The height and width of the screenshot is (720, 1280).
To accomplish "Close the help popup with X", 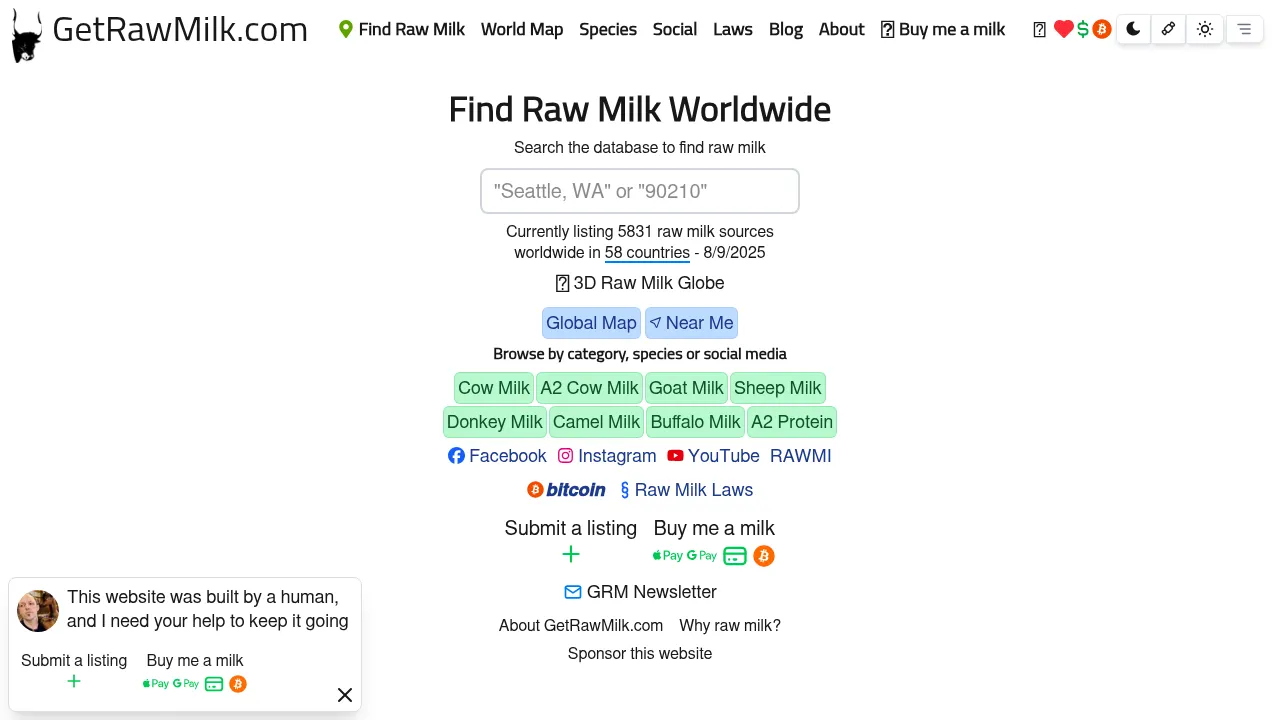I will click(x=345, y=695).
